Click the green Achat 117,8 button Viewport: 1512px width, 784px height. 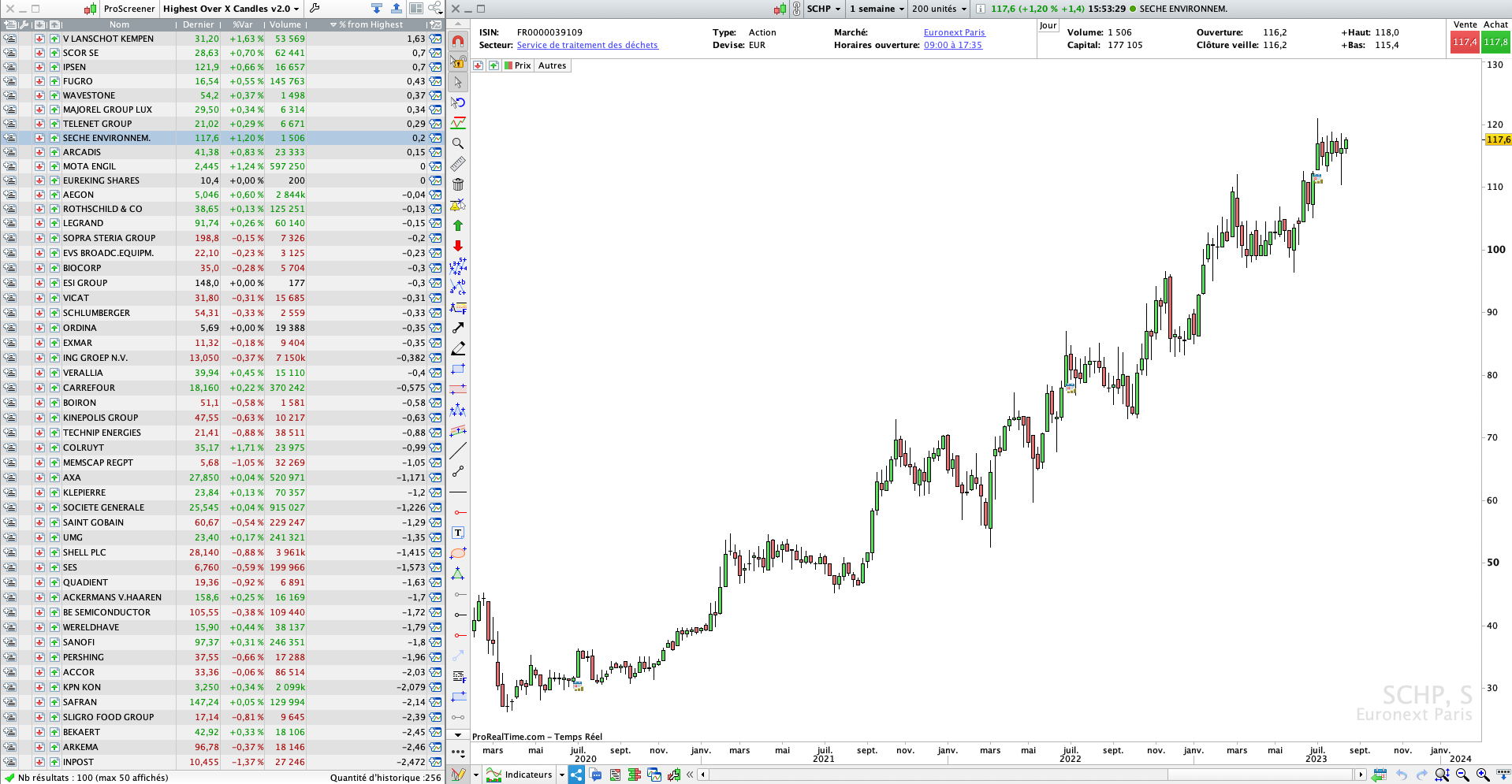[x=1495, y=42]
